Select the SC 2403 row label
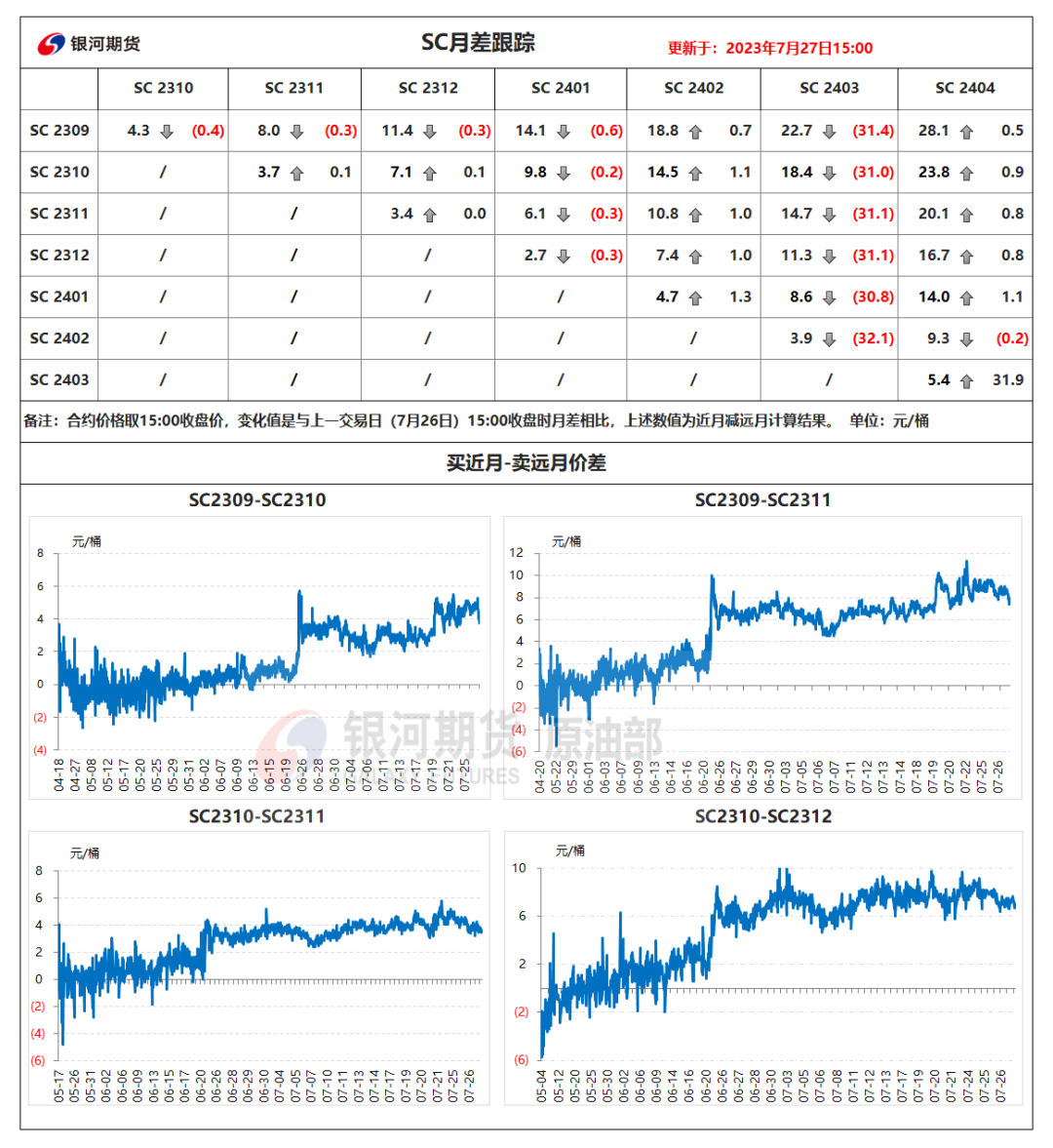The width and height of the screenshot is (1053, 1148). click(59, 380)
